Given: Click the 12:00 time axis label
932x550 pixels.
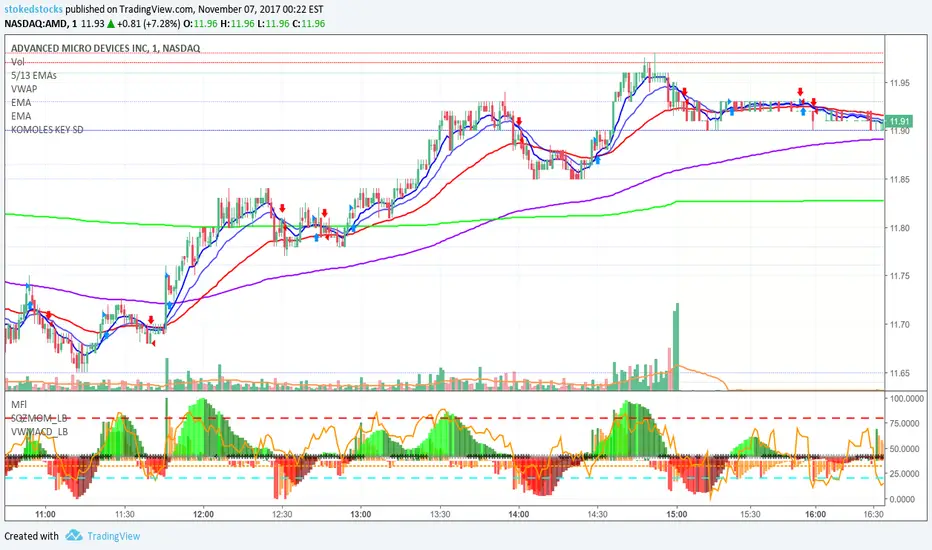Looking at the screenshot, I should click(203, 514).
